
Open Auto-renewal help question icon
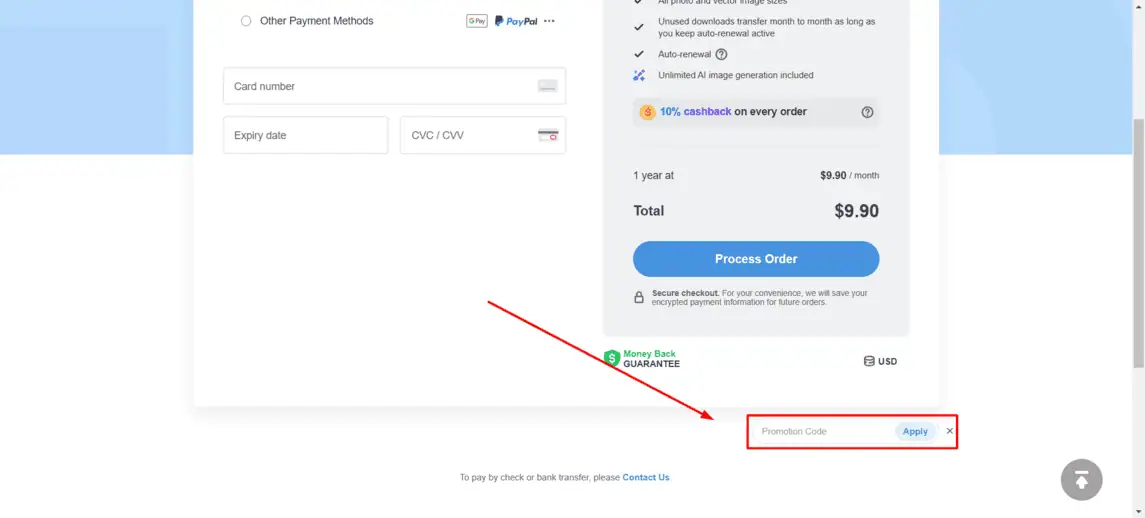721,54
